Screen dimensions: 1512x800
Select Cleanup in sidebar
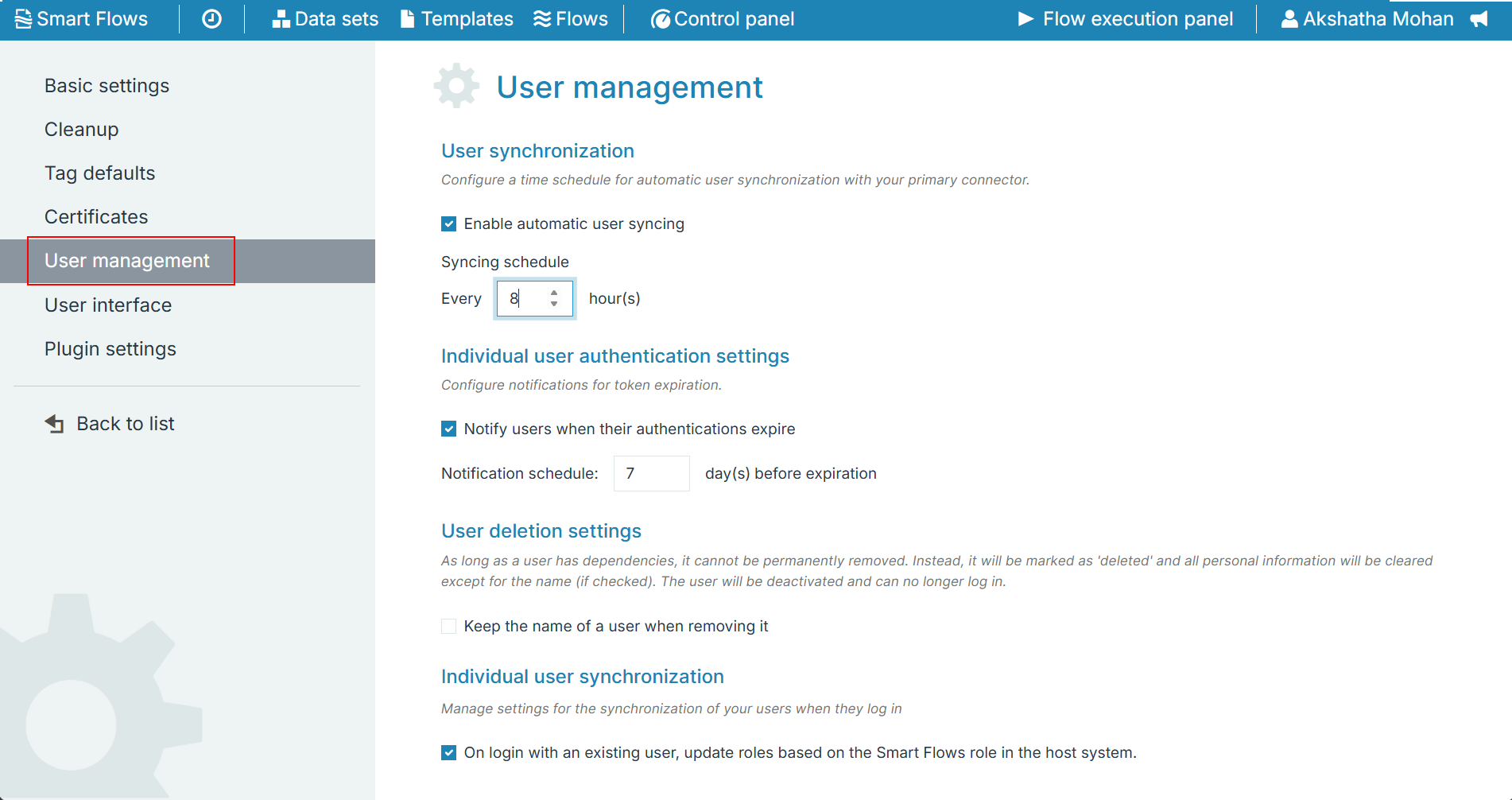[82, 130]
